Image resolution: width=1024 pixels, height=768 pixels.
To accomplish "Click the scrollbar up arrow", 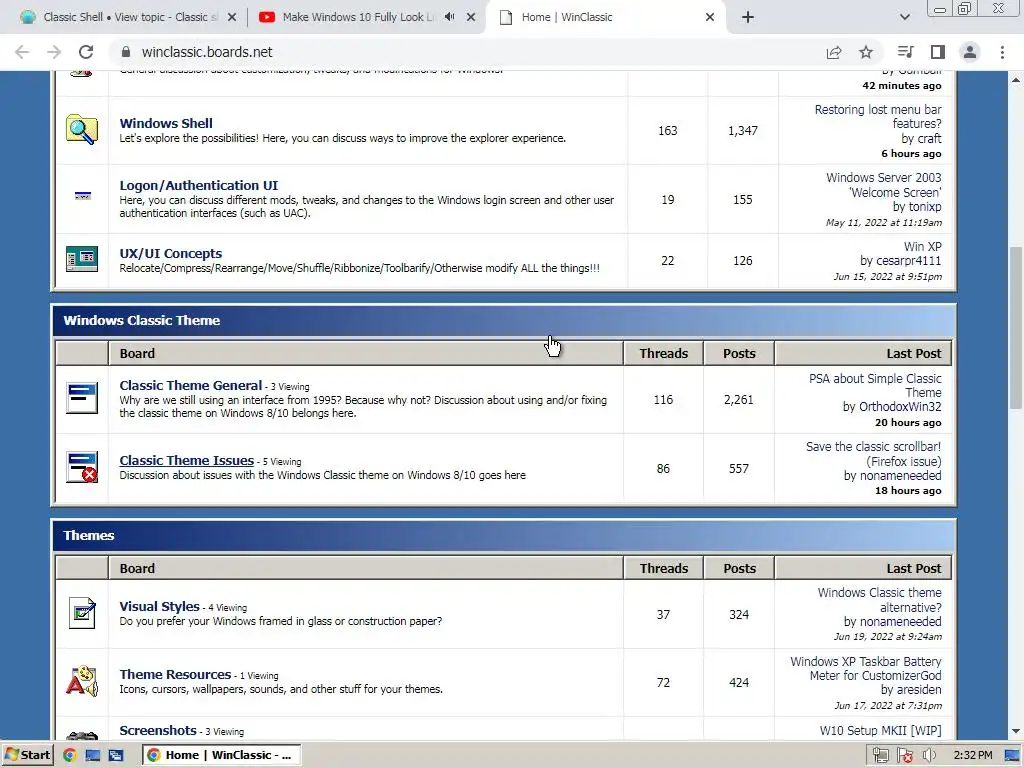I will point(1016,80).
